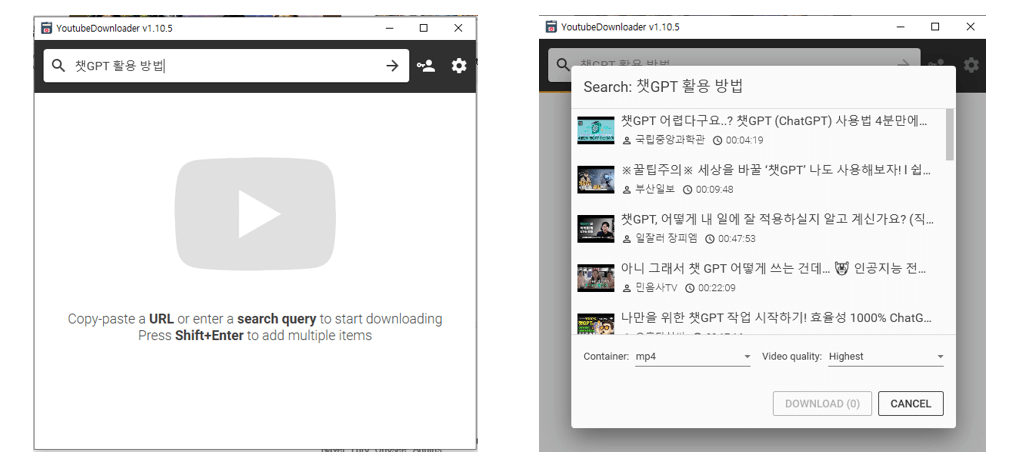Click channel name 일잘러 장피엠
The width and height of the screenshot is (1010, 470).
(x=666, y=238)
